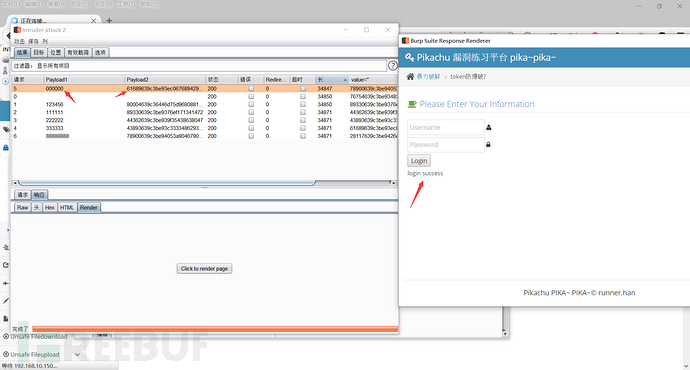Switch to the 结果 tab
Image resolution: width=690 pixels, height=370 pixels.
click(x=22, y=52)
